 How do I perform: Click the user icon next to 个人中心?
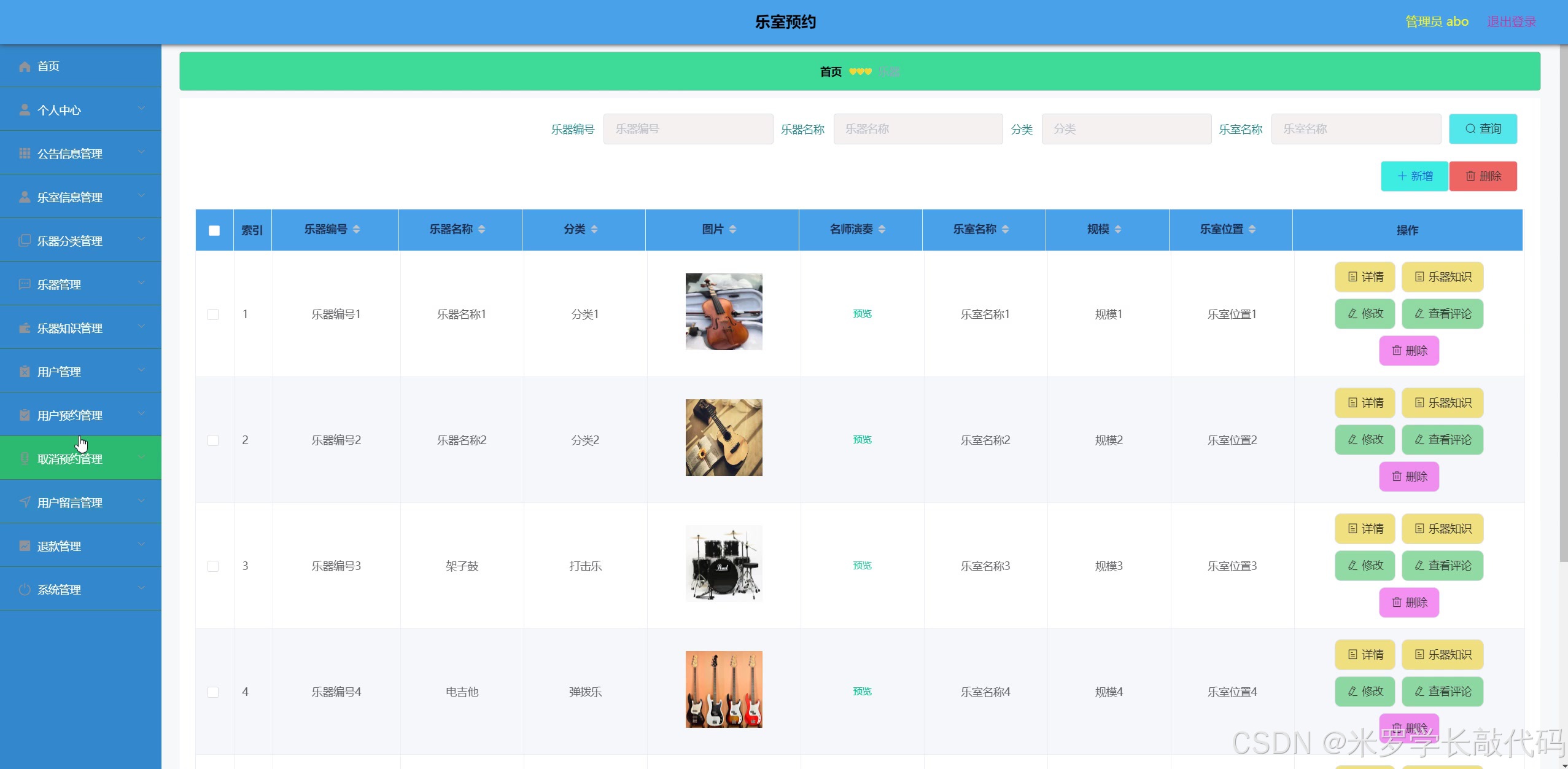pos(25,110)
